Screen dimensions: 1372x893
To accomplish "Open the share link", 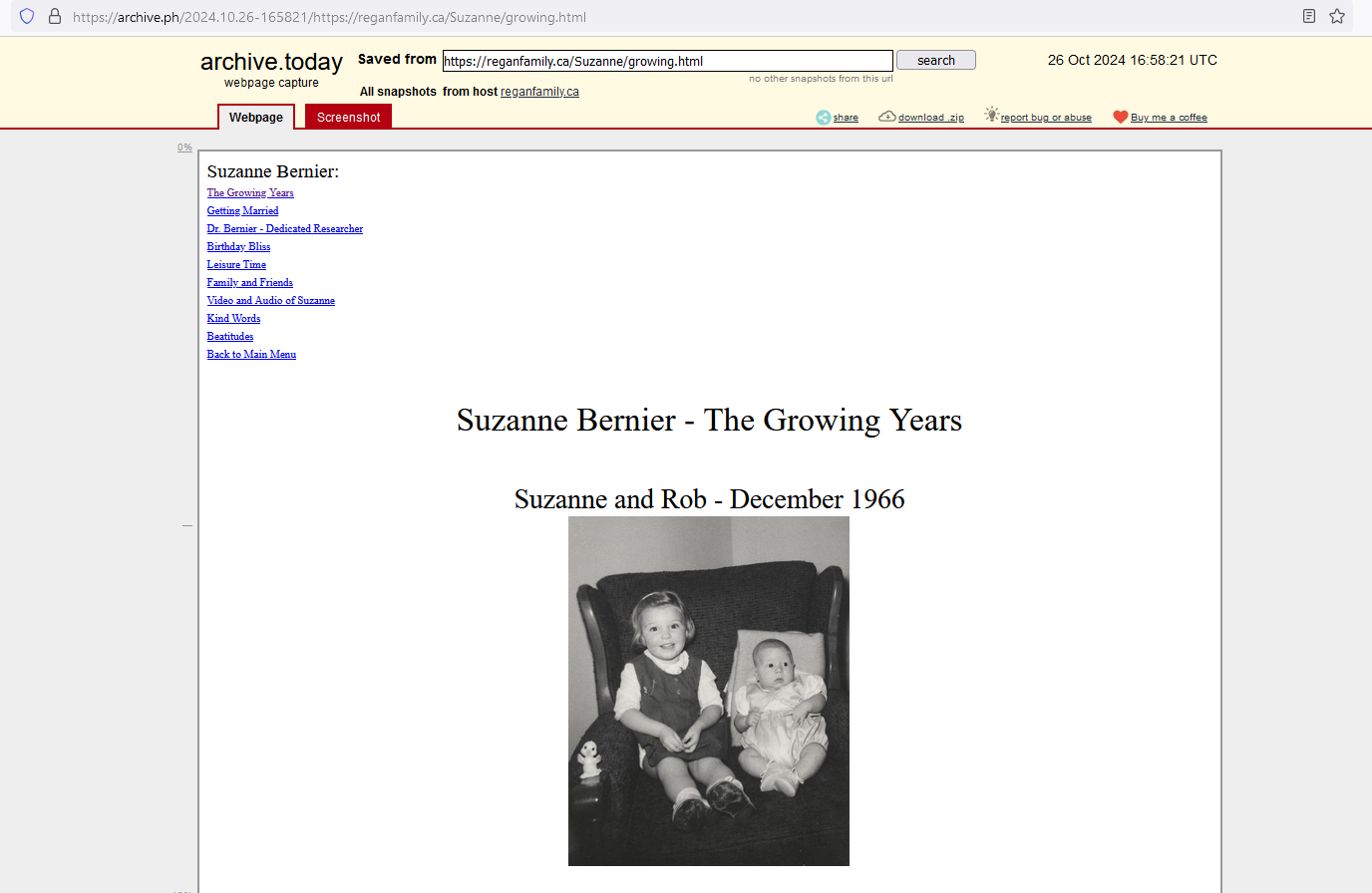I will tap(846, 118).
